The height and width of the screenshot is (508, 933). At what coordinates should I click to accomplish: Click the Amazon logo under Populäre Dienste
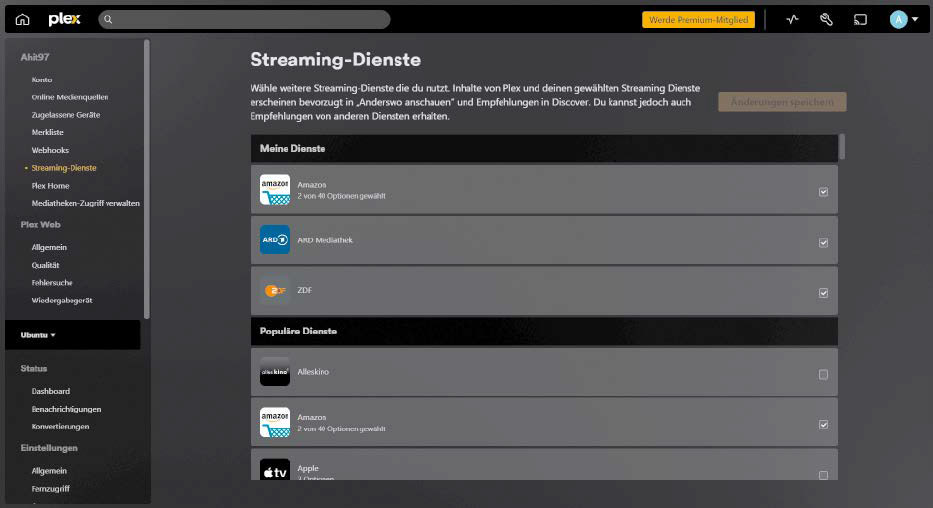pos(275,422)
